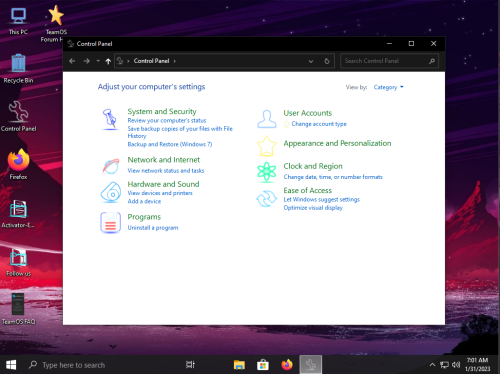
Task: Open Microsoft Store from taskbar
Action: point(263,365)
